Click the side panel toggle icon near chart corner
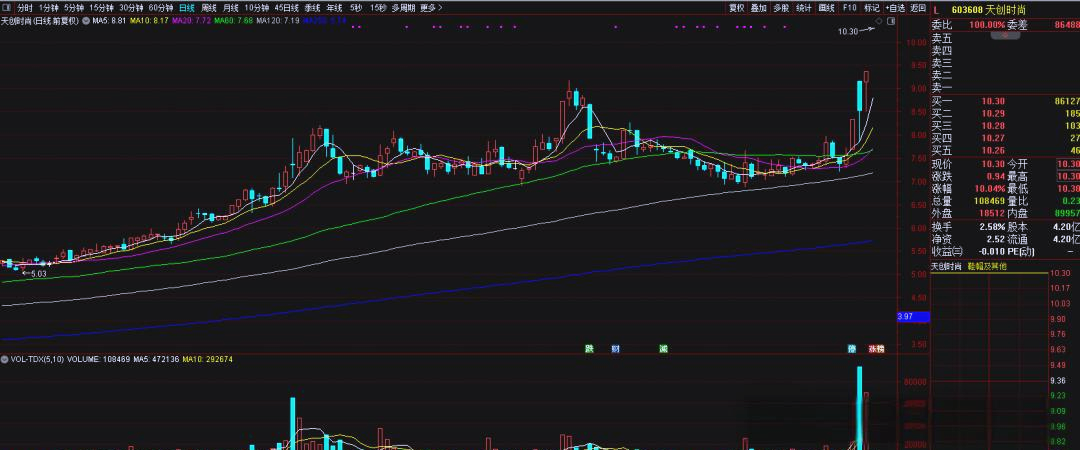 click(890, 21)
